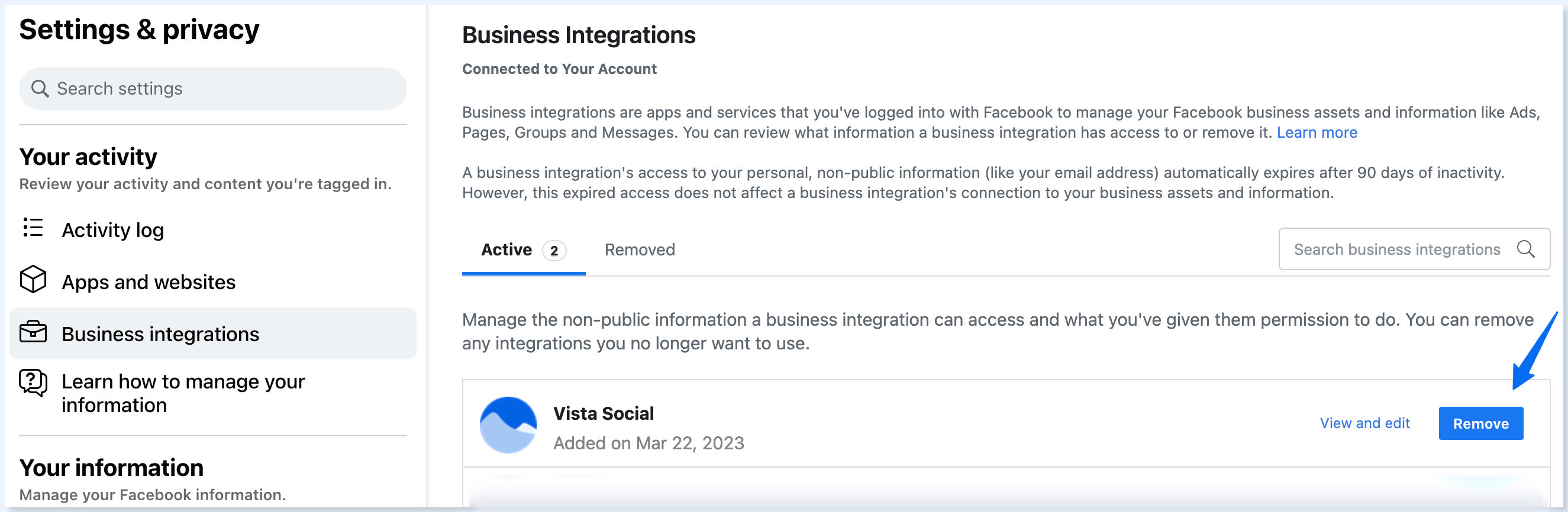Click the Added on Mar 22, 2023 text
1568x512 pixels.
[x=649, y=443]
